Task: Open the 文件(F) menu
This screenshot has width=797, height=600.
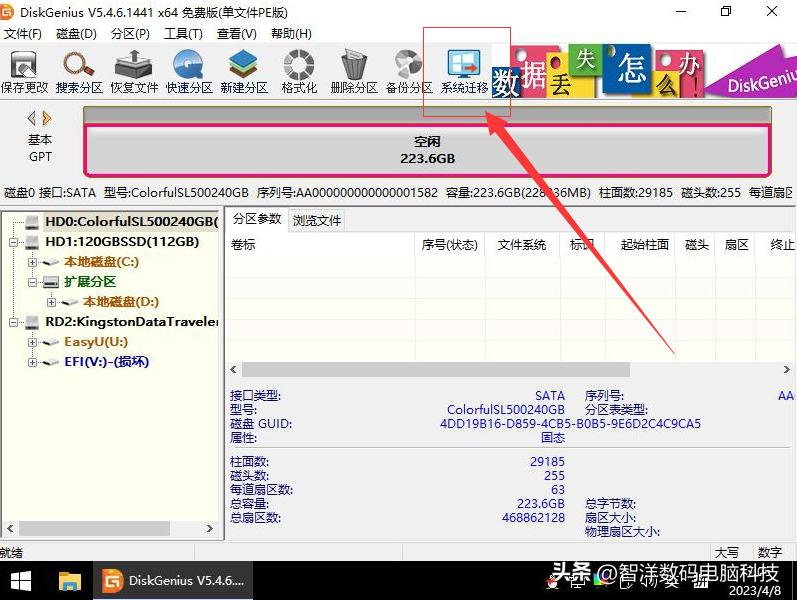Action: click(22, 34)
